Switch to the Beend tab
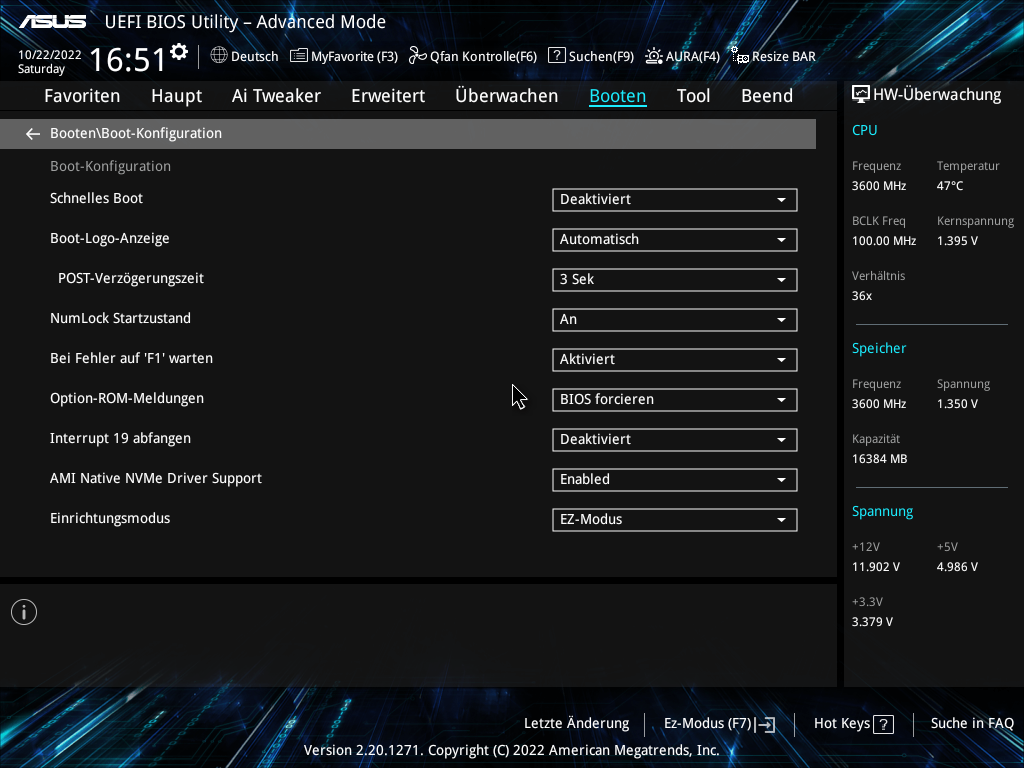 point(767,96)
